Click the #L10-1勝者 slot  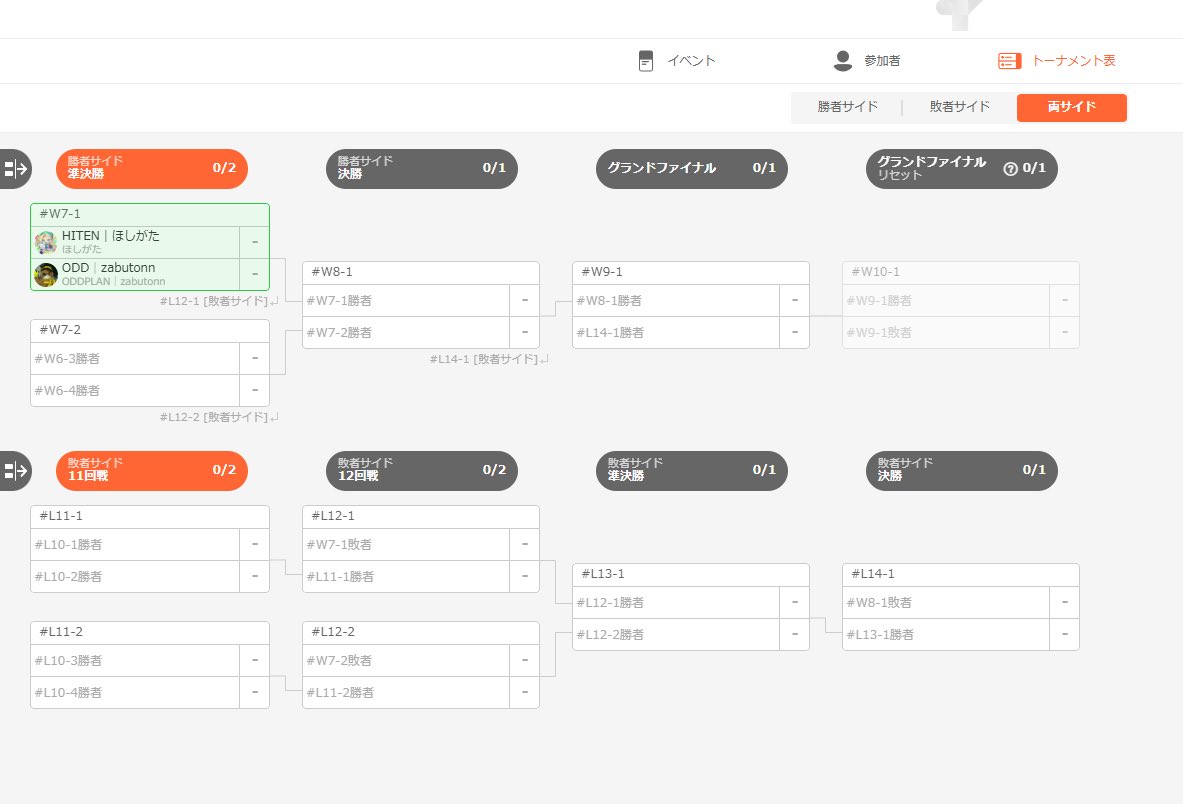click(x=136, y=545)
